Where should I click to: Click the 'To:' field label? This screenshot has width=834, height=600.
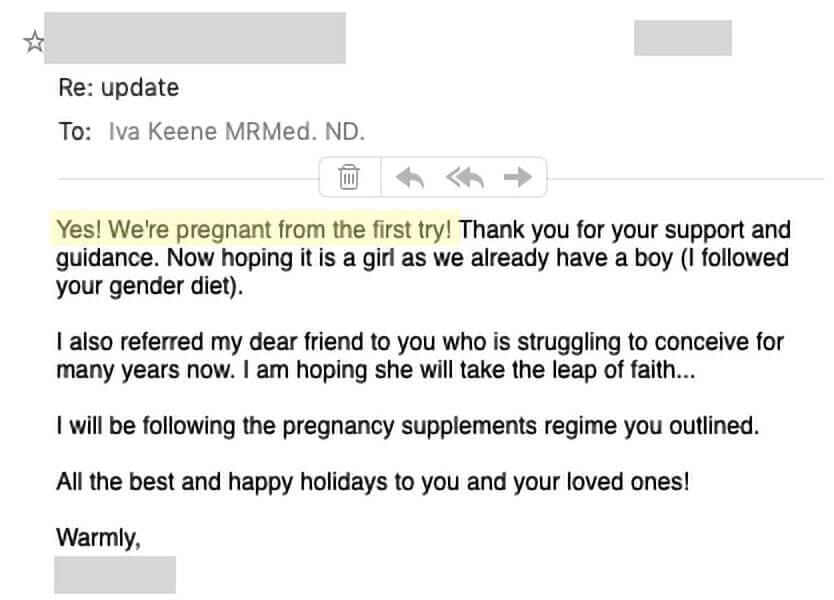(75, 132)
